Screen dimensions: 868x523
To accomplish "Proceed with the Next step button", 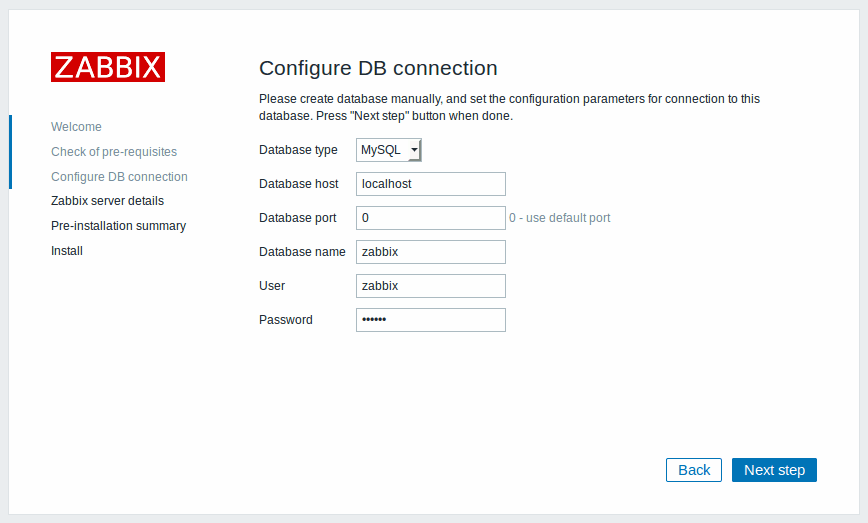I will coord(774,470).
